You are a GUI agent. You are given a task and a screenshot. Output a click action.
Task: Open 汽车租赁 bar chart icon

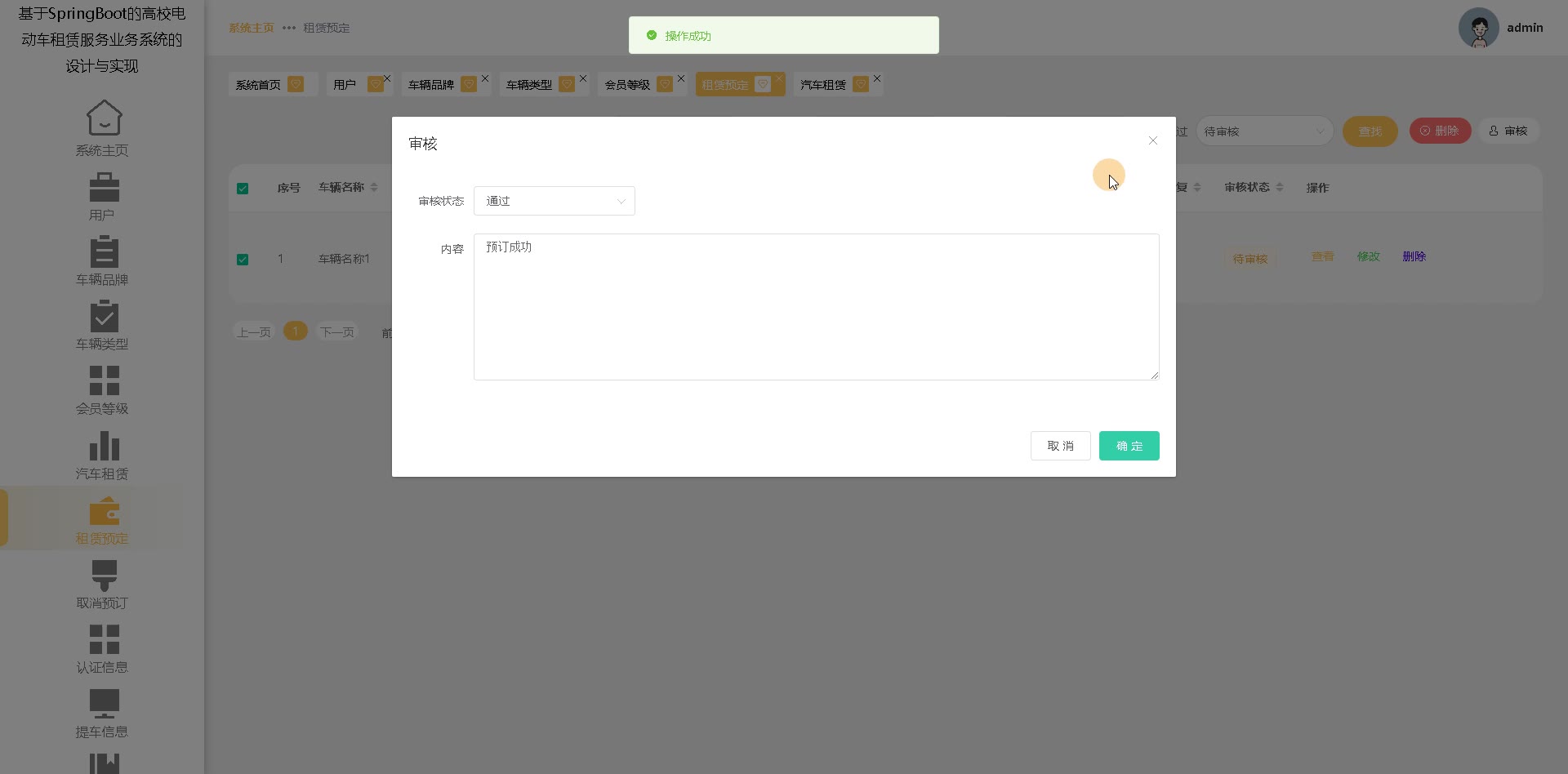point(104,446)
